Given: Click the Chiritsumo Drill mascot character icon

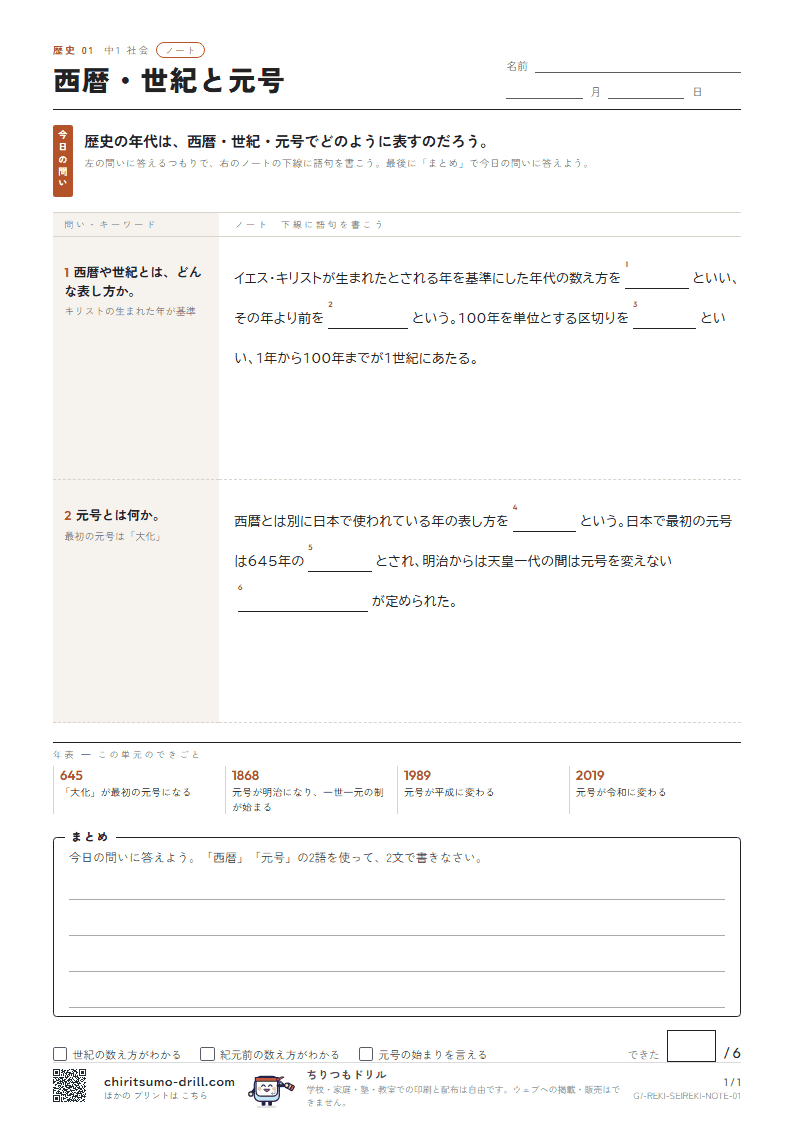Looking at the screenshot, I should pyautogui.click(x=270, y=1090).
